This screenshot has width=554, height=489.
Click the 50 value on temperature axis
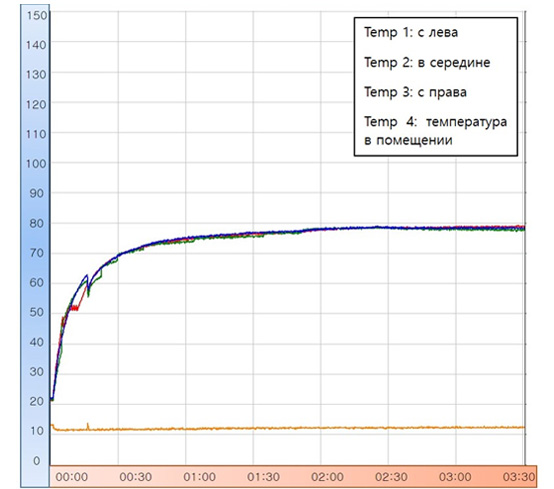(36, 312)
